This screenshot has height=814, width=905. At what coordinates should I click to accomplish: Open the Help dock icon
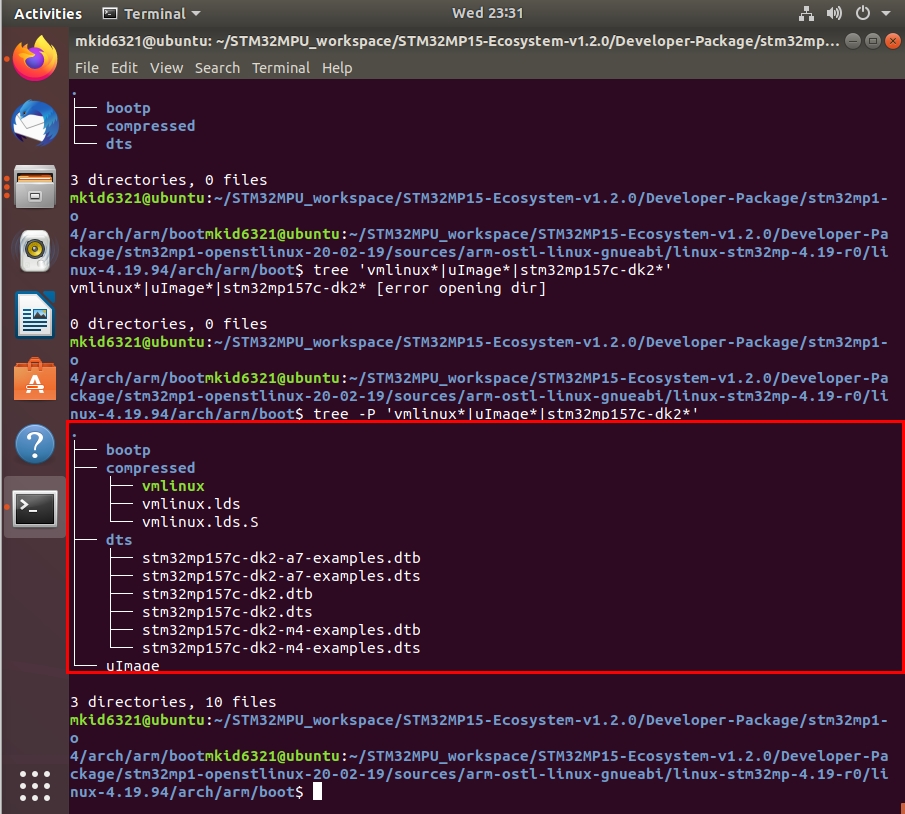[x=35, y=445]
